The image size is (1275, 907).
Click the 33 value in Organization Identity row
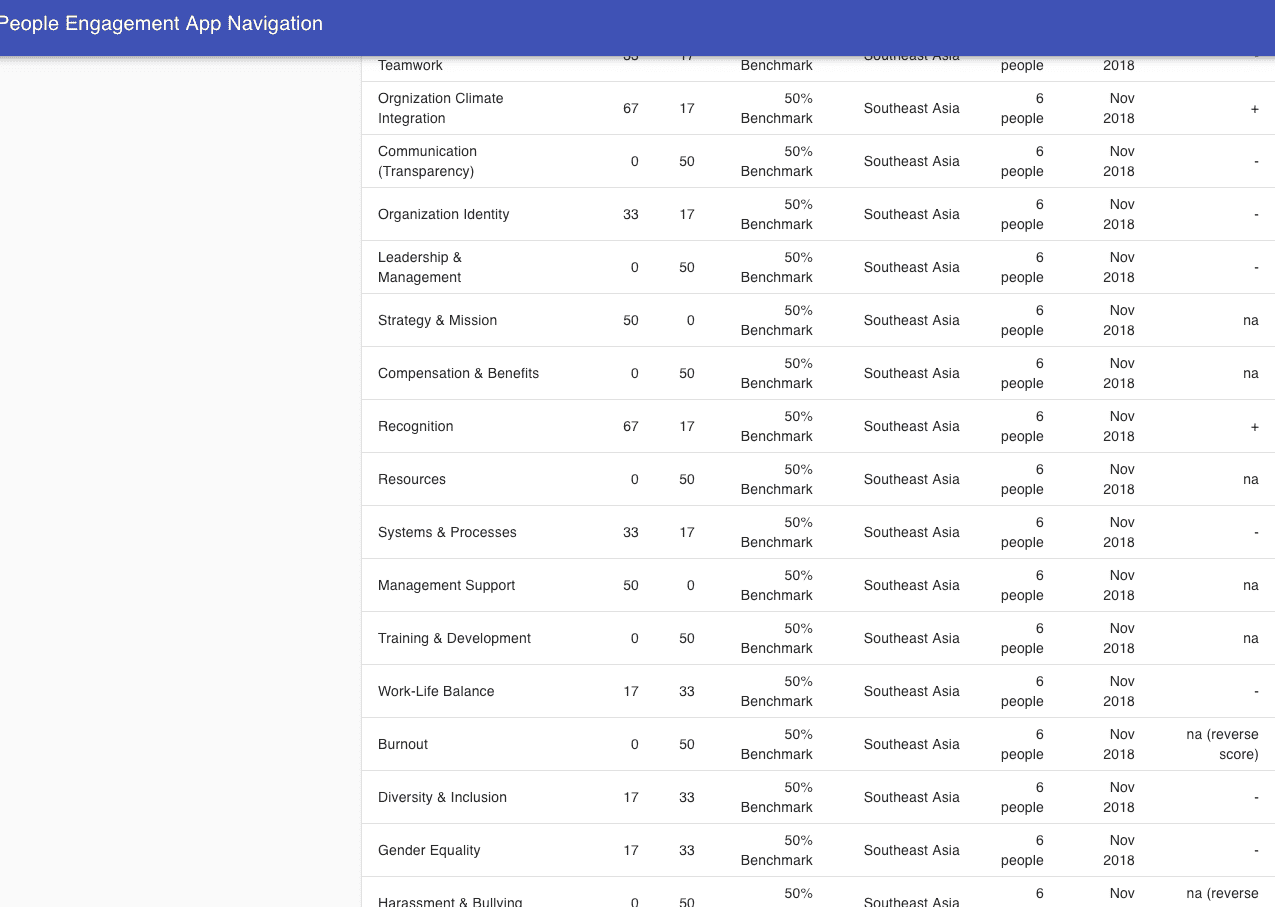click(631, 214)
